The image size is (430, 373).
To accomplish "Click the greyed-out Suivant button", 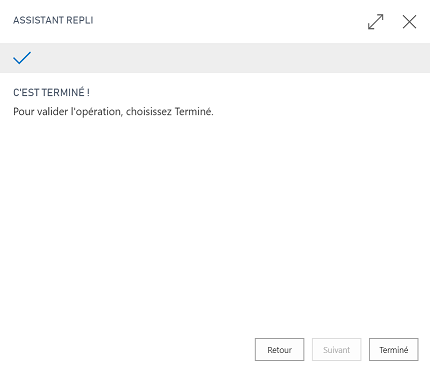I will pos(337,350).
